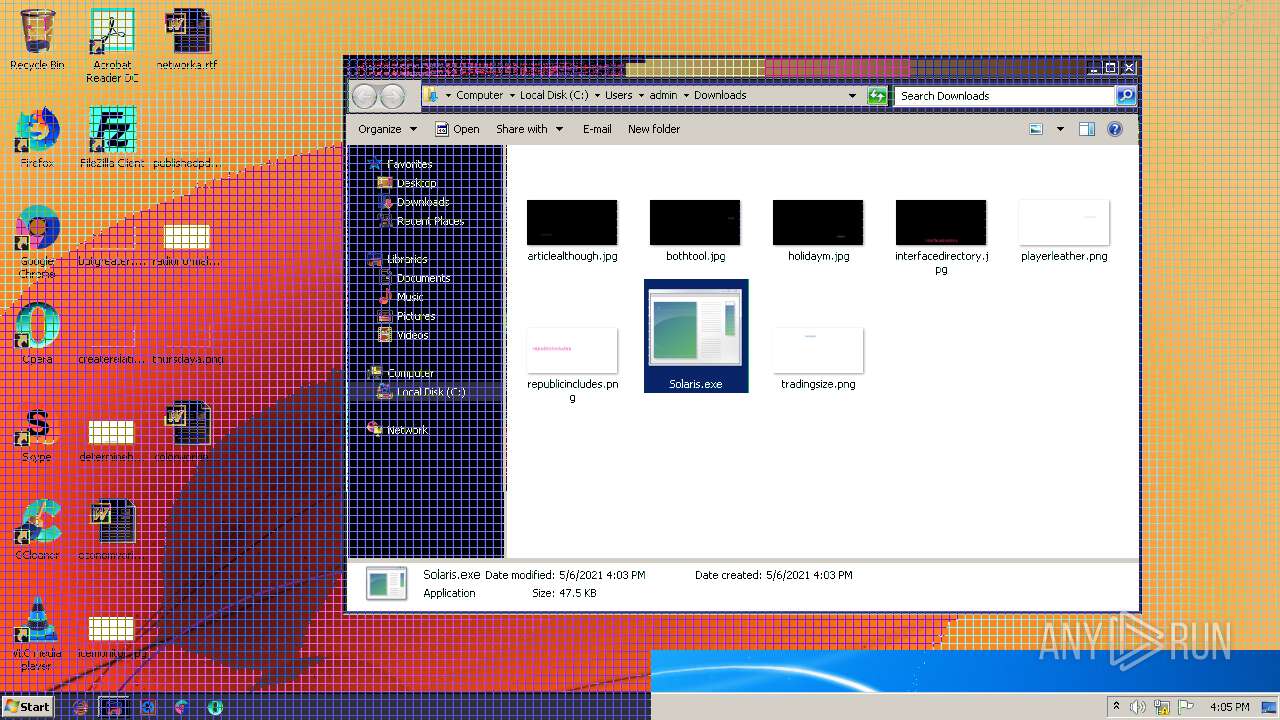Launch the VLC media player shortcut
1280x720 pixels.
point(37,633)
